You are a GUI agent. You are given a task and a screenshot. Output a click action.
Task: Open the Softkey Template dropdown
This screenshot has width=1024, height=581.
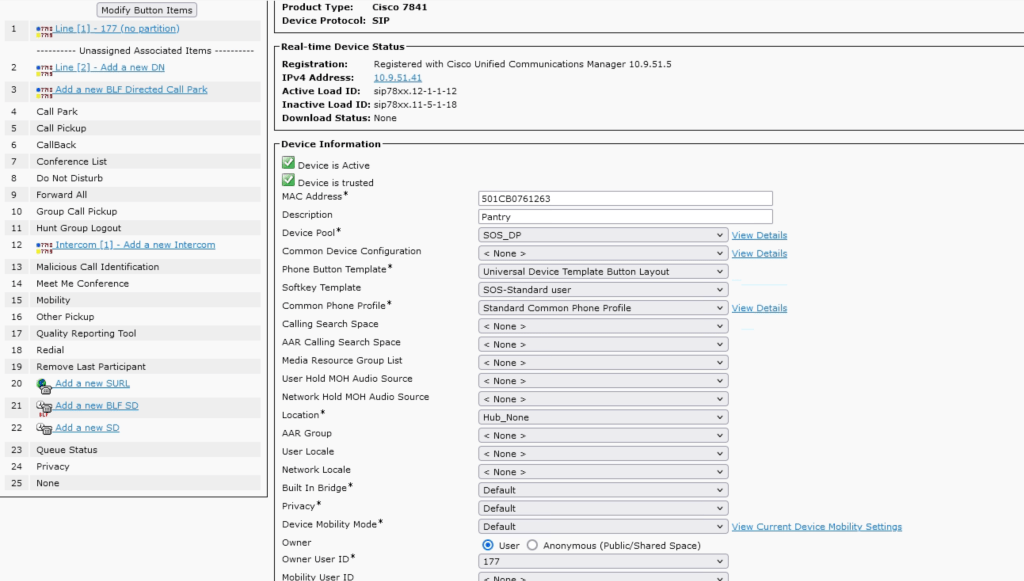(x=603, y=289)
